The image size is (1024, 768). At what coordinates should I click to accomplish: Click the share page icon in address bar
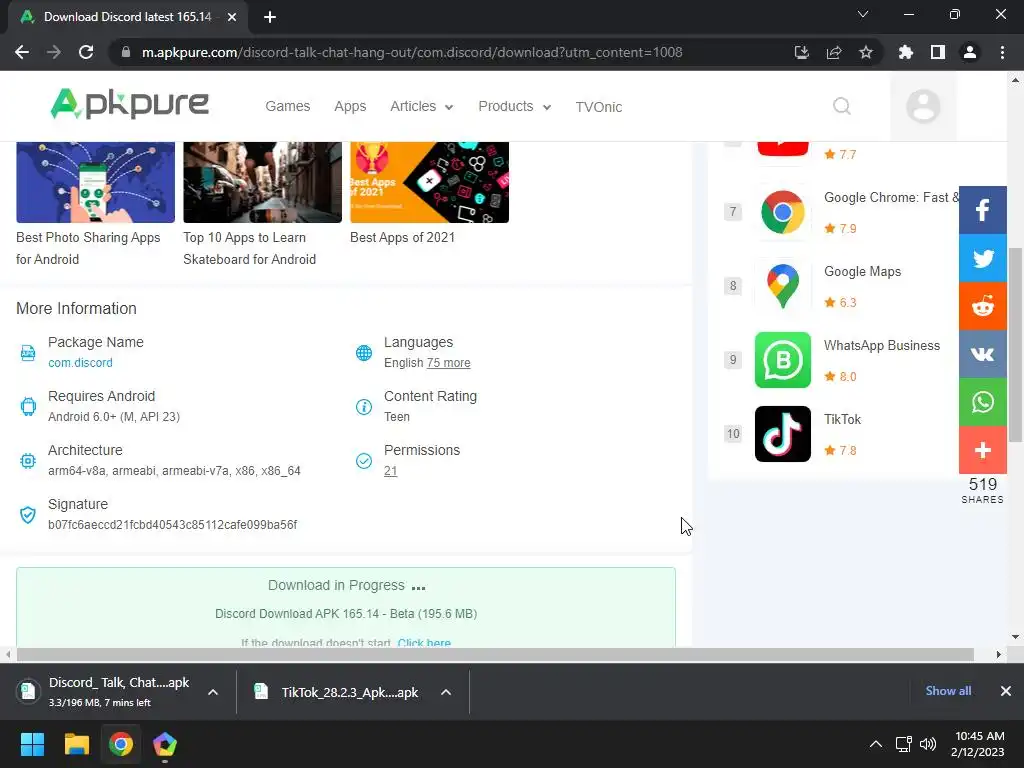[834, 52]
